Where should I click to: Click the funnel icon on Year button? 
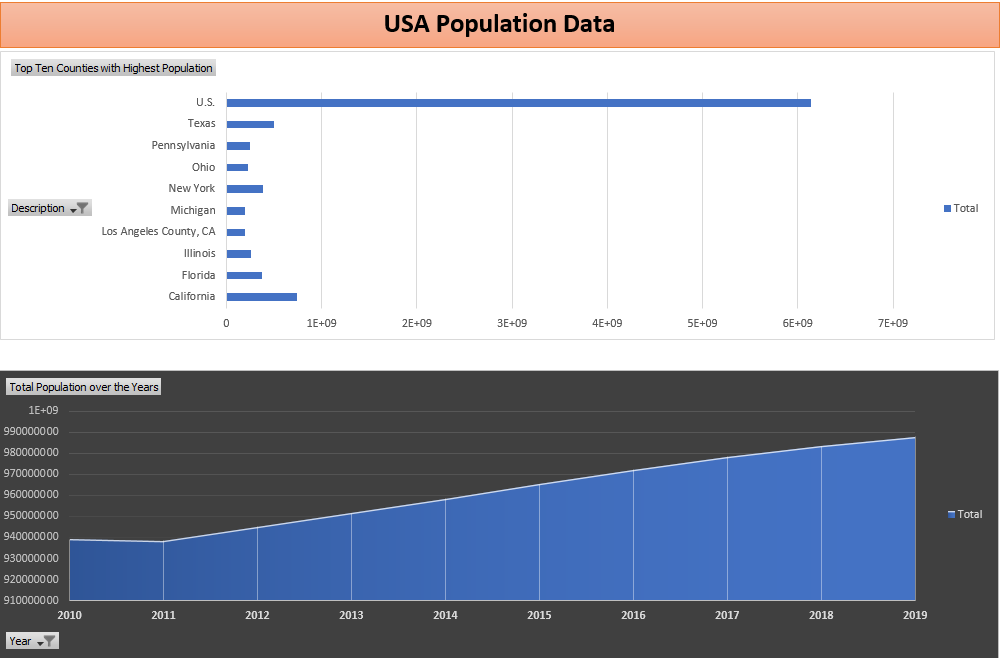[50, 641]
